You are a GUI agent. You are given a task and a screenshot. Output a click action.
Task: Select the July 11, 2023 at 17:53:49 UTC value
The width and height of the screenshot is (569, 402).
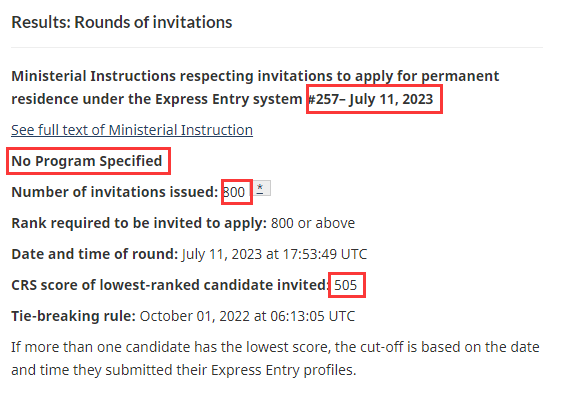click(274, 254)
